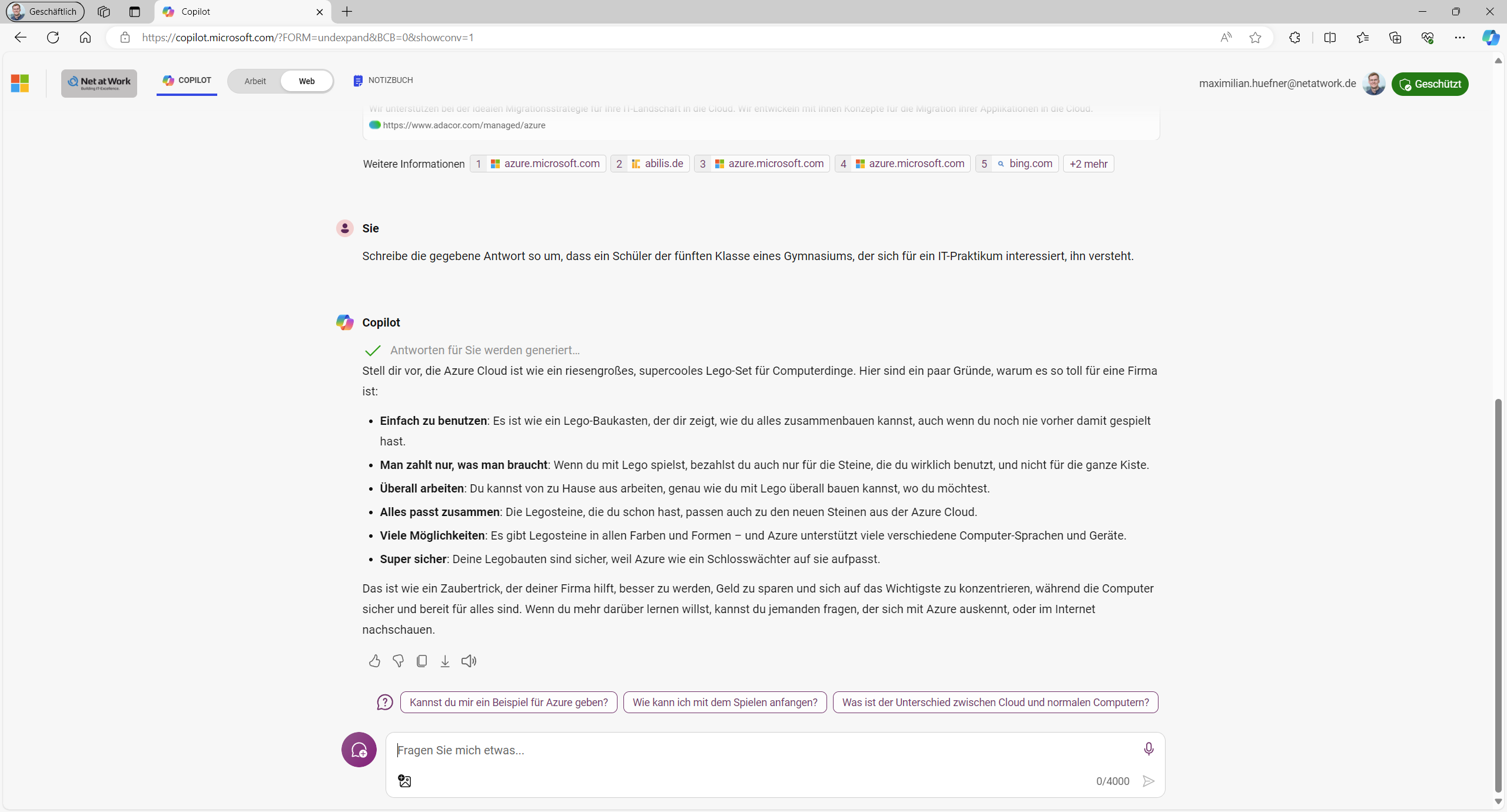Image resolution: width=1507 pixels, height=812 pixels.
Task: Click the download response icon
Action: coord(445,661)
